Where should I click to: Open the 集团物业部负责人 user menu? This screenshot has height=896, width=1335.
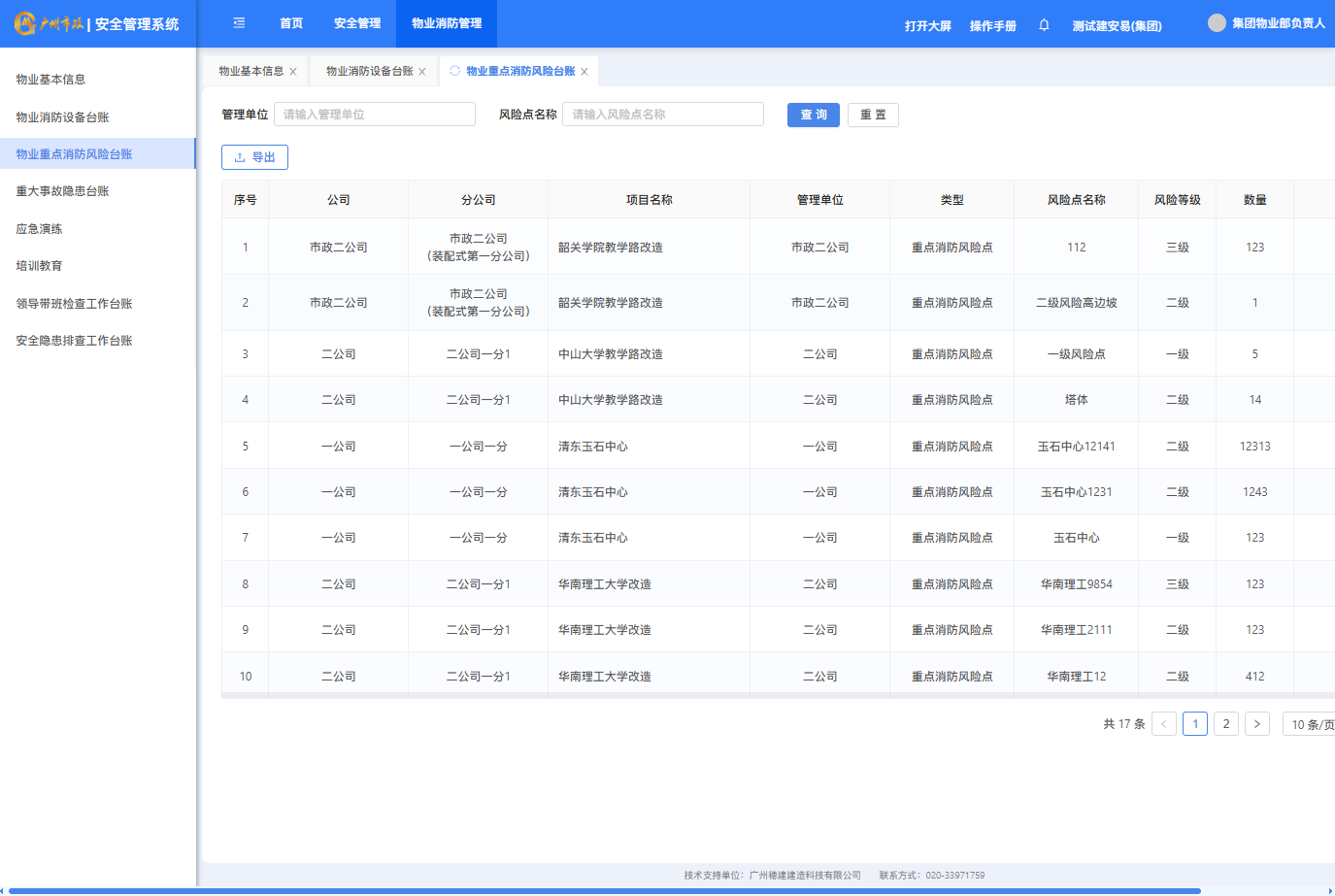coord(1278,23)
